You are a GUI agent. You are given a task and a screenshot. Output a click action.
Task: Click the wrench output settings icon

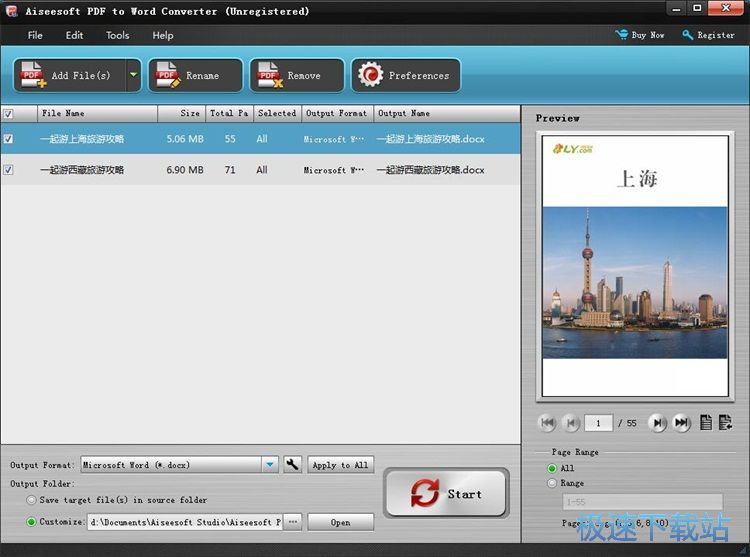pos(292,465)
